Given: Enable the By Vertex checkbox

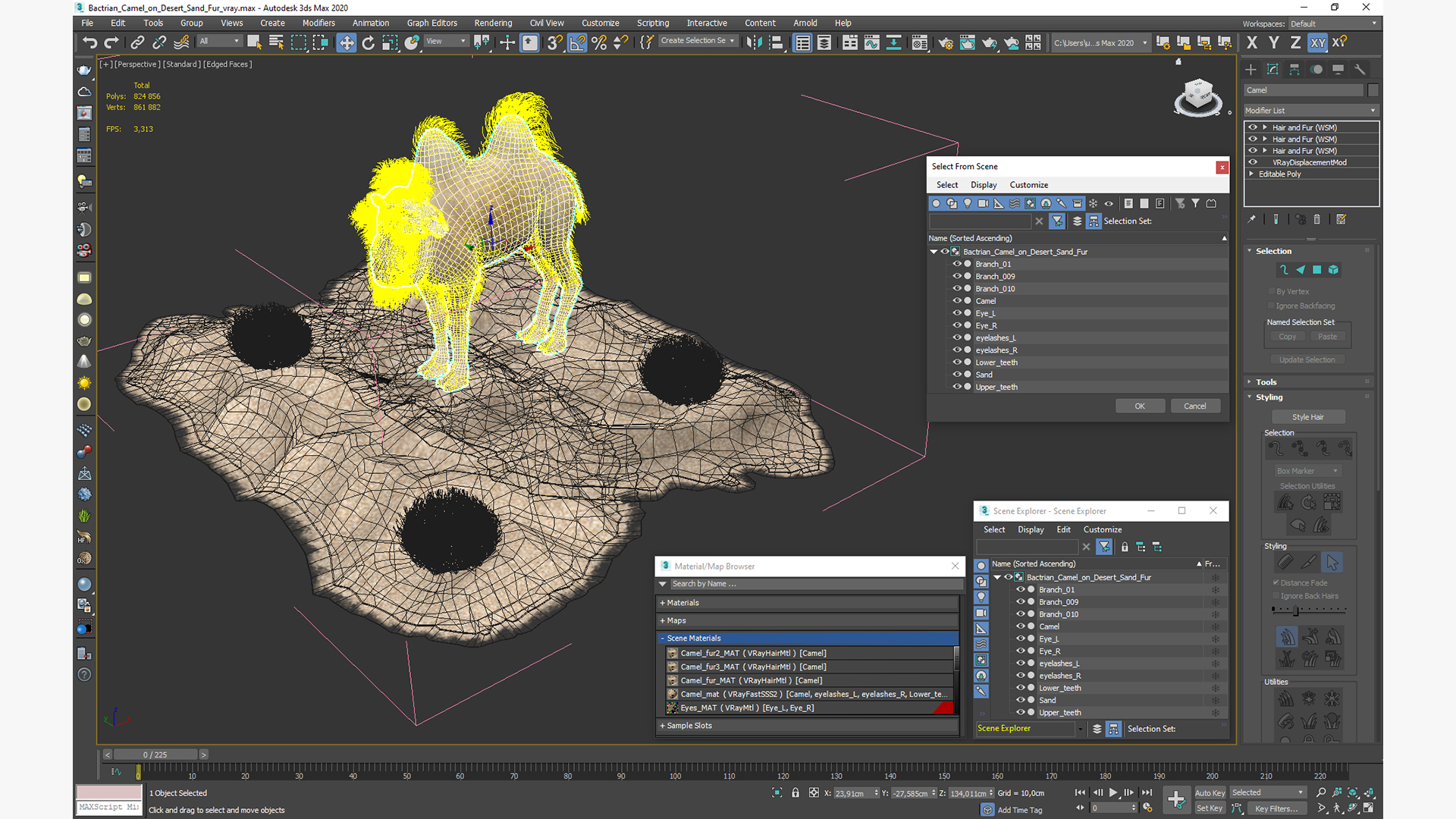Looking at the screenshot, I should [1272, 291].
